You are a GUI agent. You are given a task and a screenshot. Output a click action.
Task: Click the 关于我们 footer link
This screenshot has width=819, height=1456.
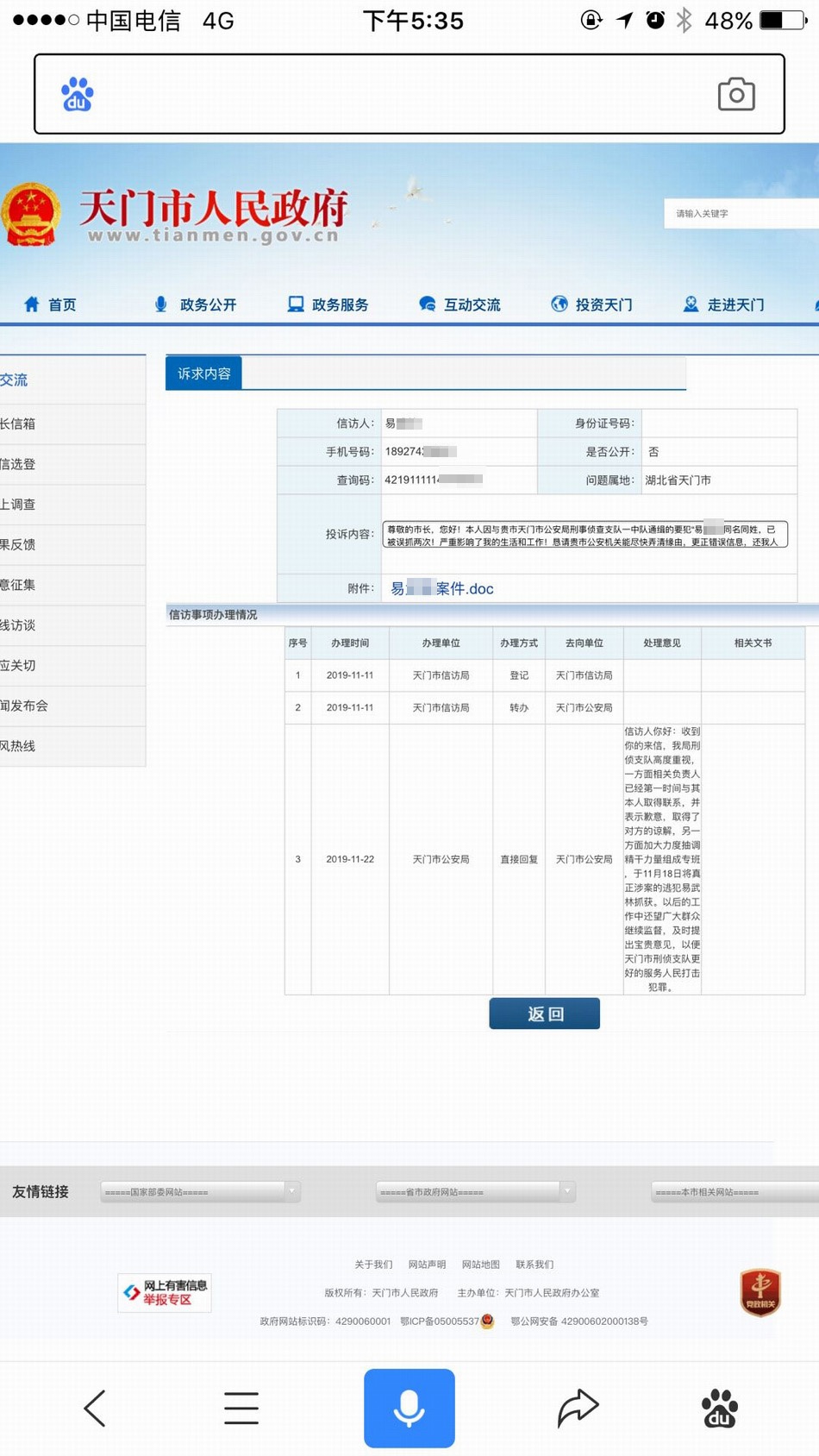[373, 1265]
